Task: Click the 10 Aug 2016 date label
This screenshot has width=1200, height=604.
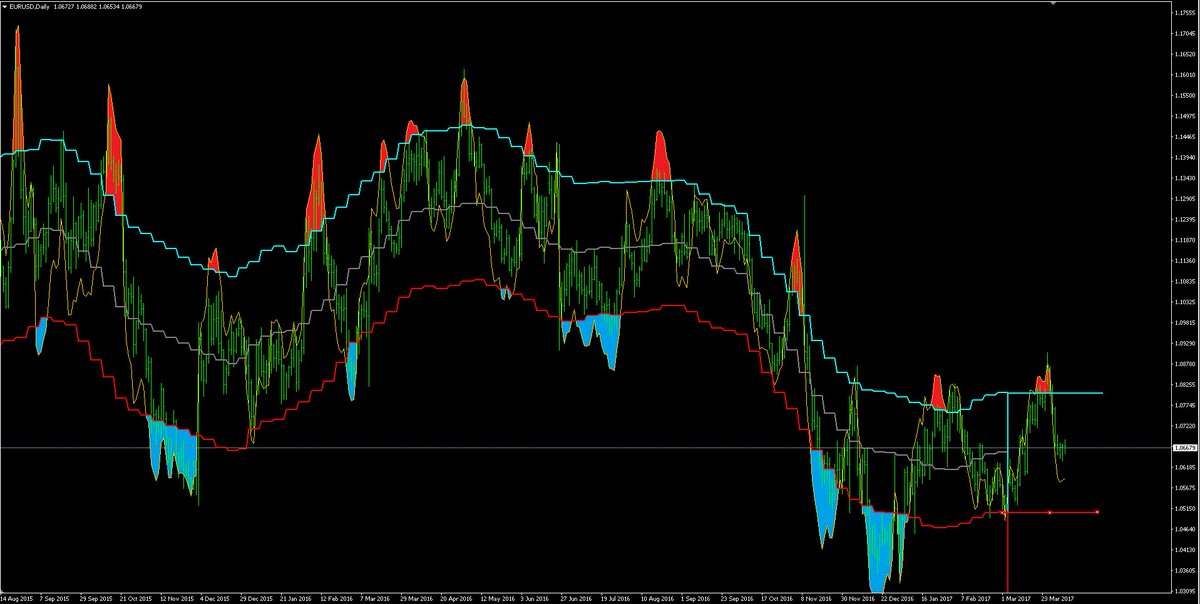Action: click(x=657, y=598)
